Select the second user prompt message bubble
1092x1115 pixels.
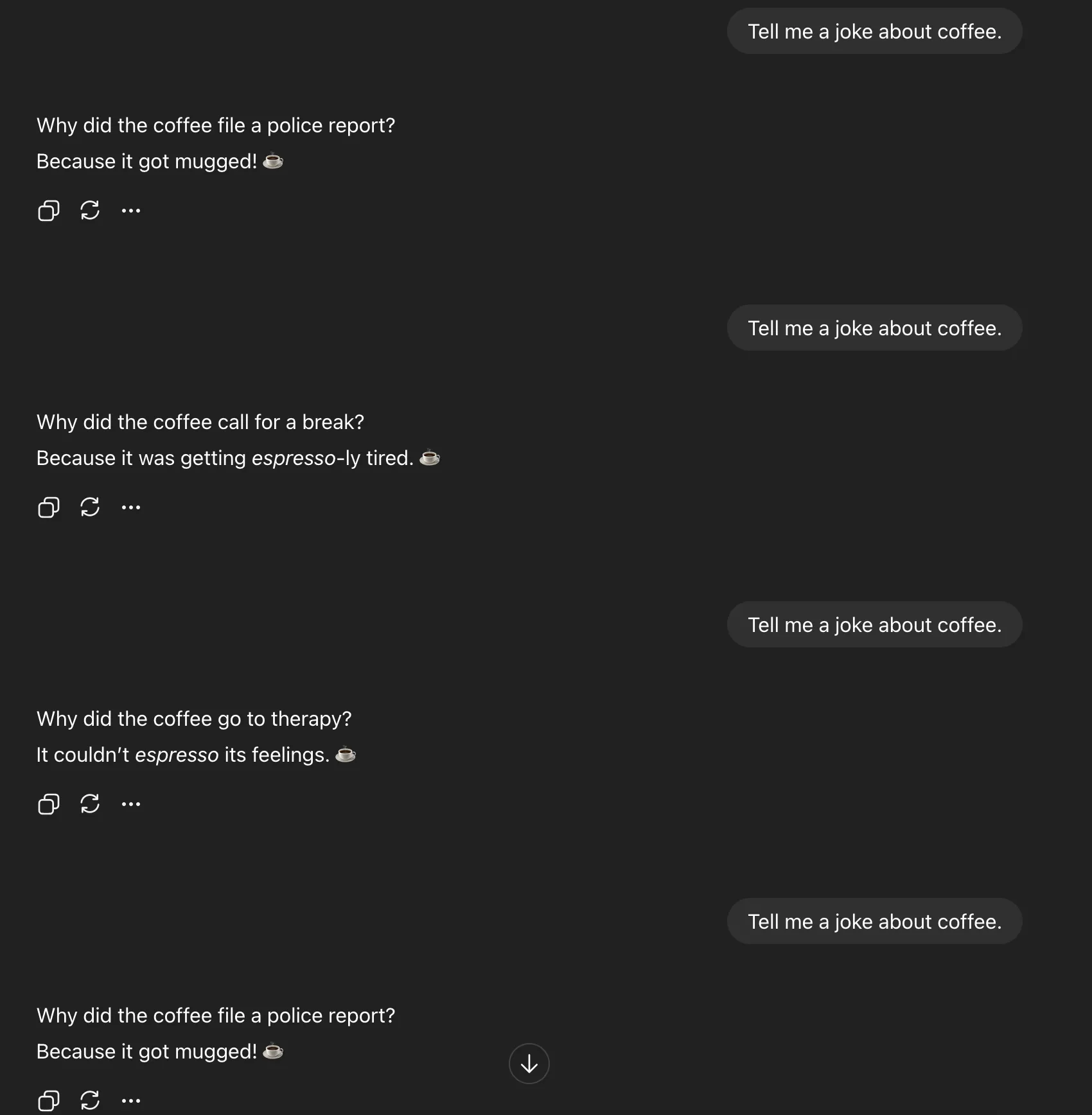tap(874, 328)
